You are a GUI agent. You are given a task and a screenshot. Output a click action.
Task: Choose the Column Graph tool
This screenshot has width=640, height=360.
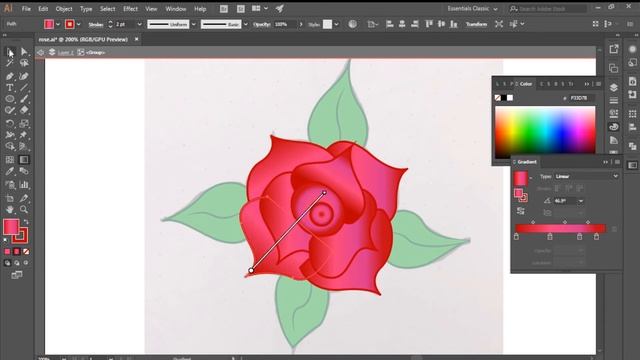tap(24, 185)
